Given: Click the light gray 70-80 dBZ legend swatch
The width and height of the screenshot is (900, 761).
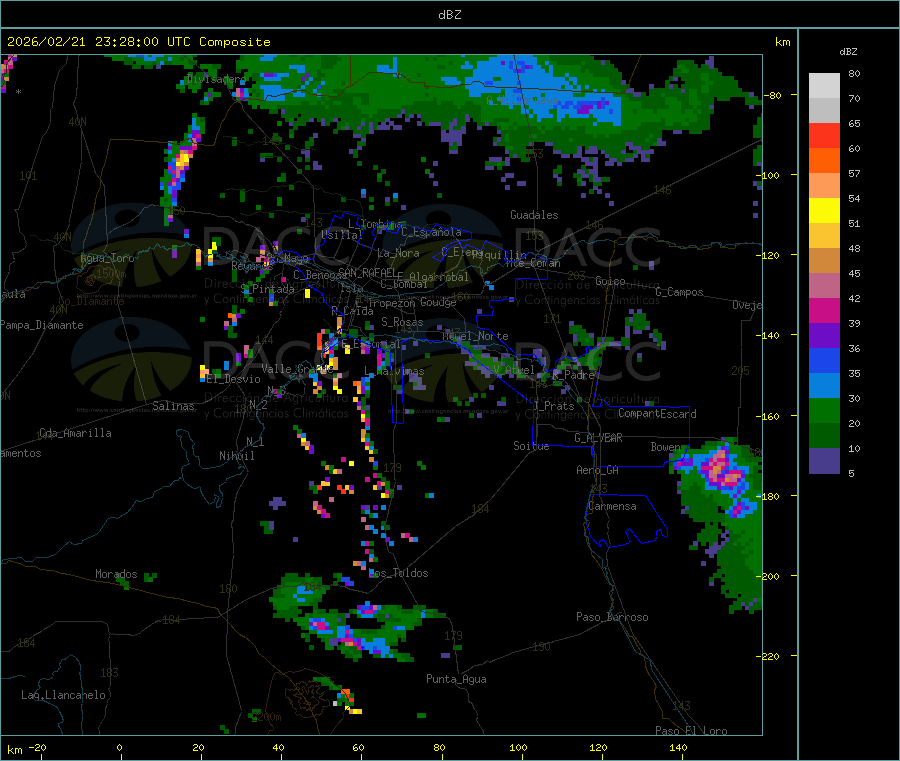Looking at the screenshot, I should 824,86.
